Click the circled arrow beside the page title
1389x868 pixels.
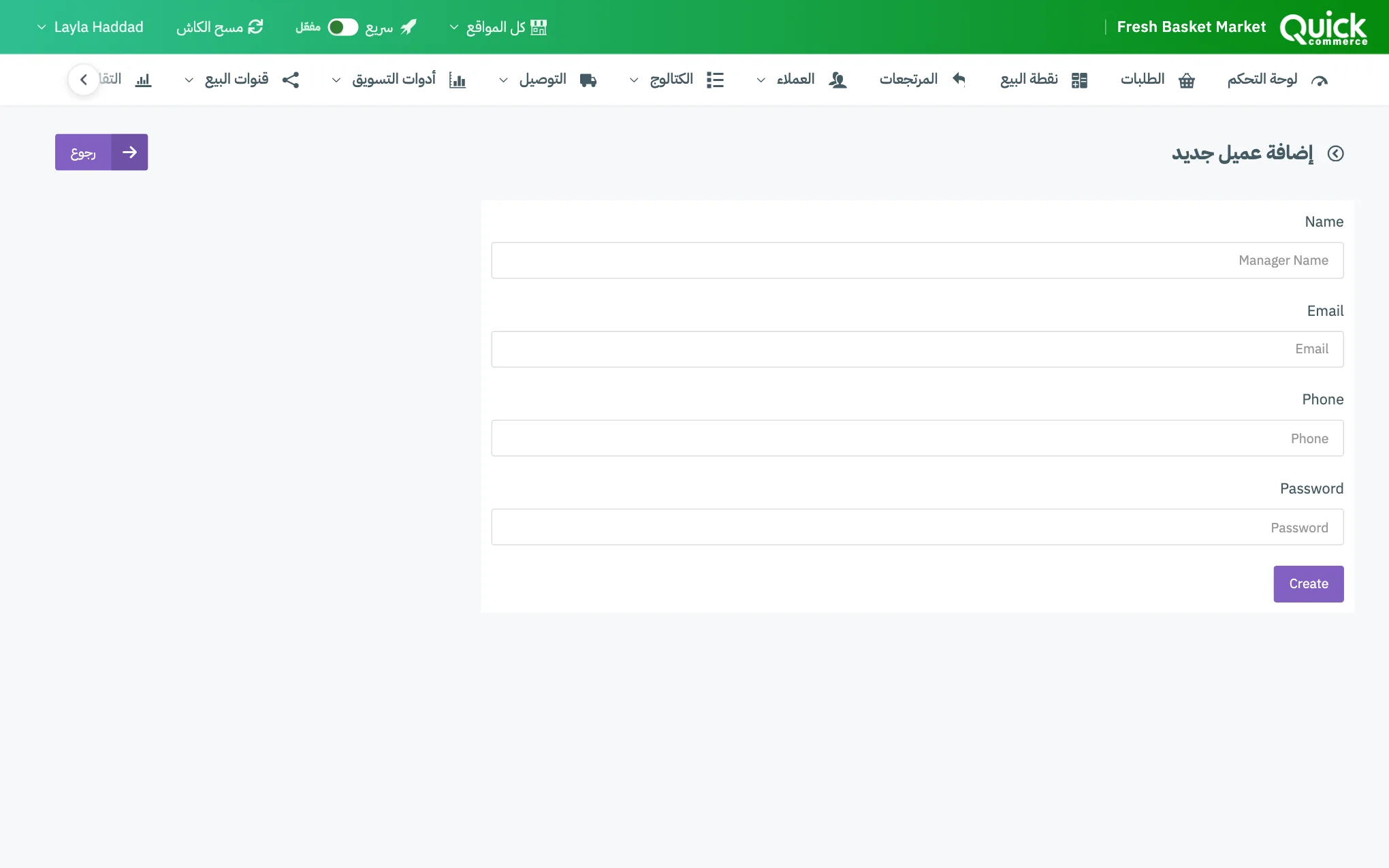point(1336,154)
